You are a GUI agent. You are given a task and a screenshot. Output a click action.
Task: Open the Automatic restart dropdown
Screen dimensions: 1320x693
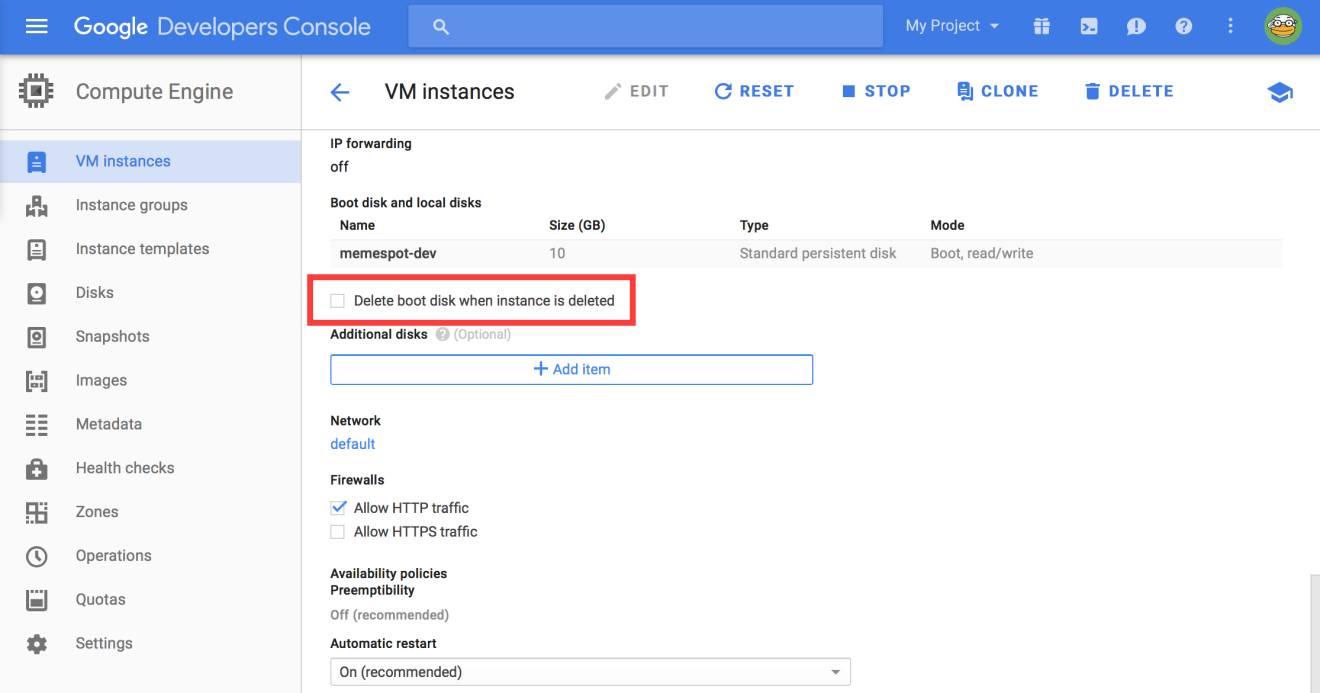[x=590, y=672]
